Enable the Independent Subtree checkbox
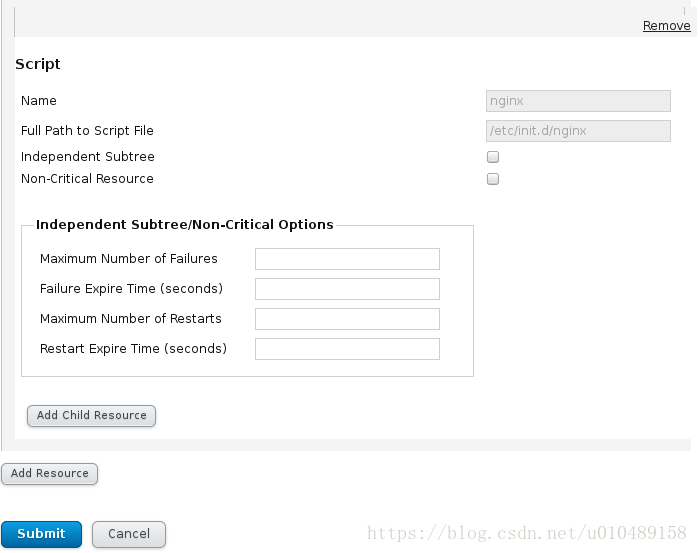 (x=493, y=157)
